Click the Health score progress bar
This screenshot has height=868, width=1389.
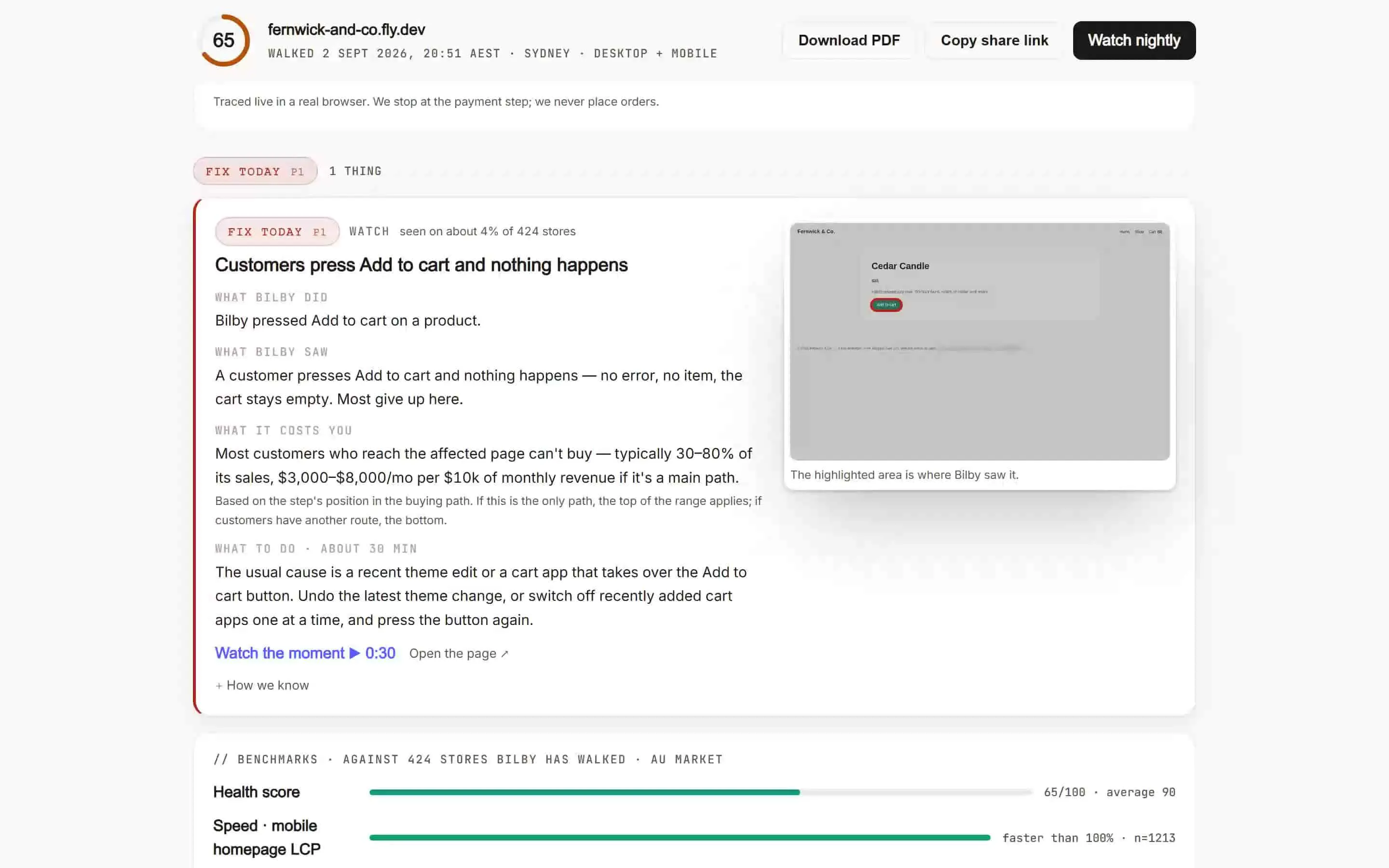click(x=700, y=792)
